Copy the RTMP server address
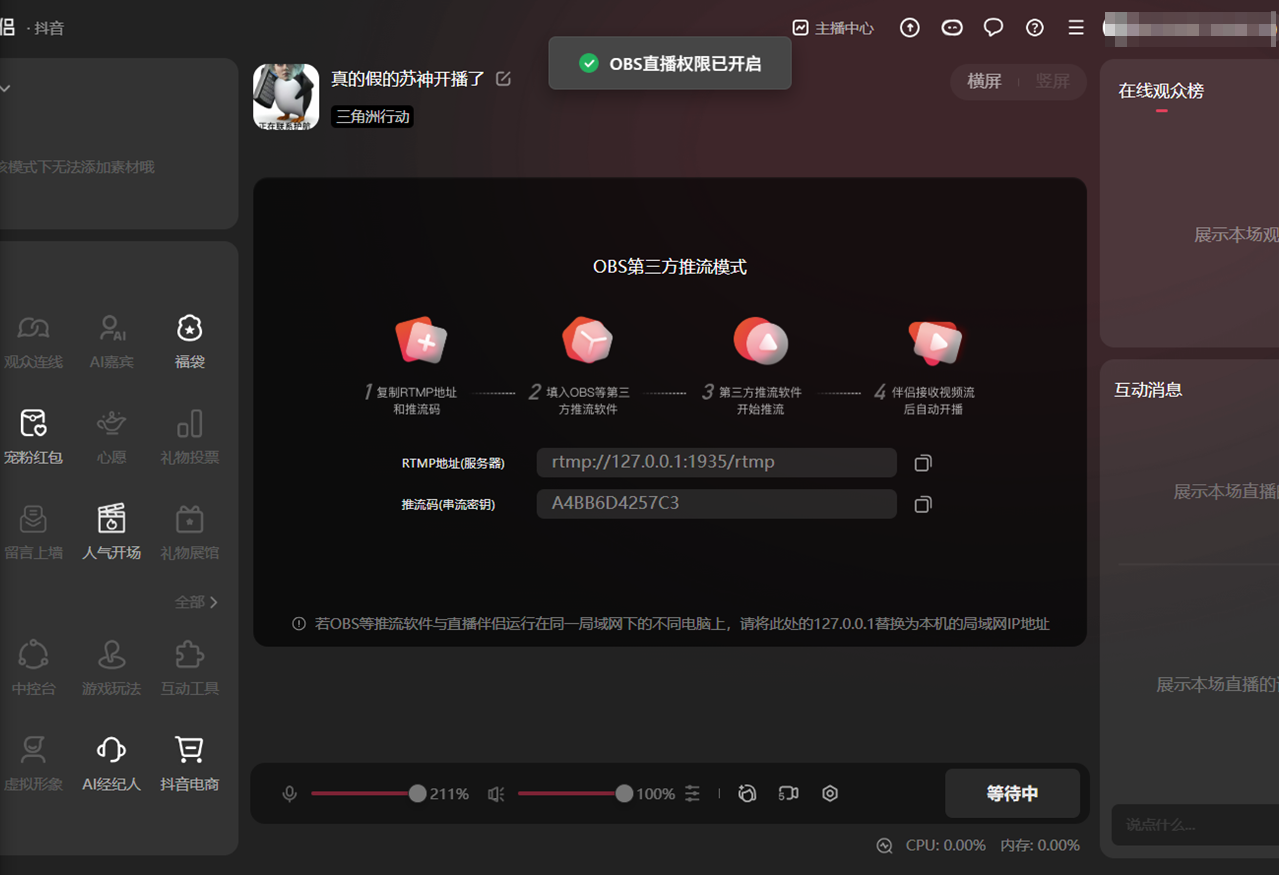The image size is (1279, 875). 923,463
